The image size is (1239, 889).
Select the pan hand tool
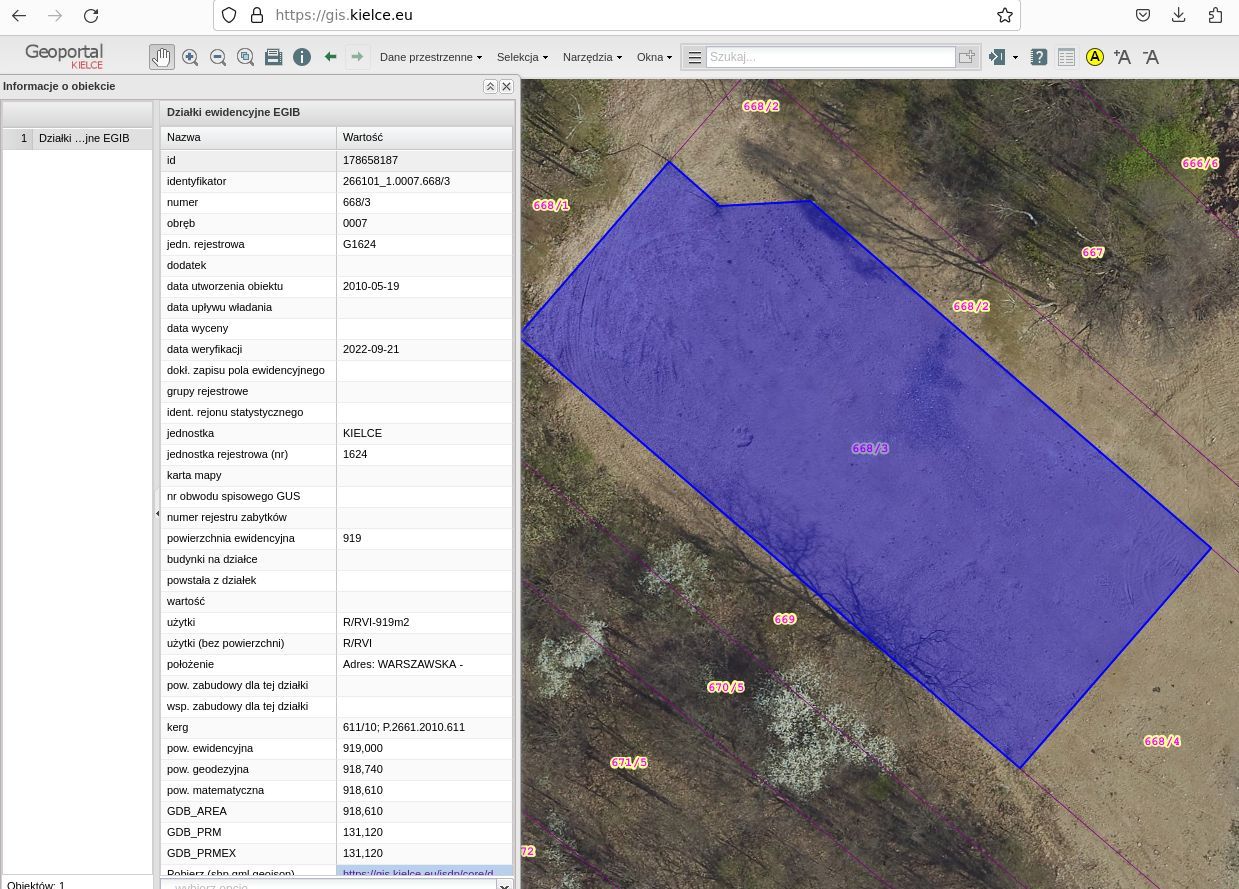(161, 57)
